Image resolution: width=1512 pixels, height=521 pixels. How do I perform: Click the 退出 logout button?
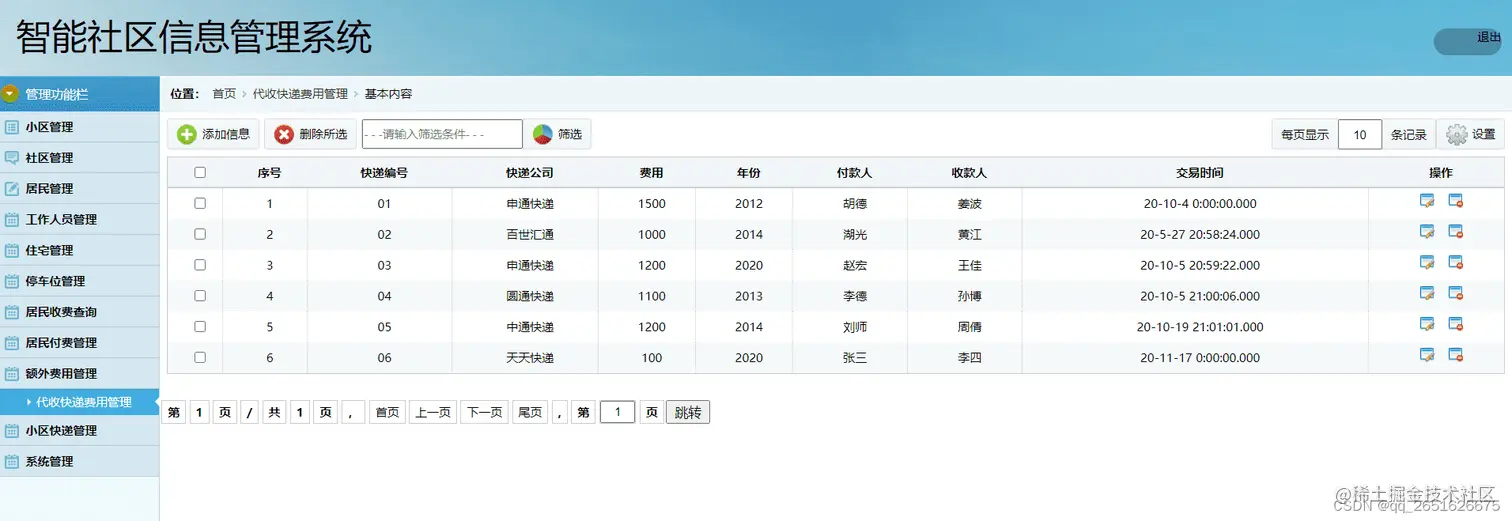coord(1468,41)
